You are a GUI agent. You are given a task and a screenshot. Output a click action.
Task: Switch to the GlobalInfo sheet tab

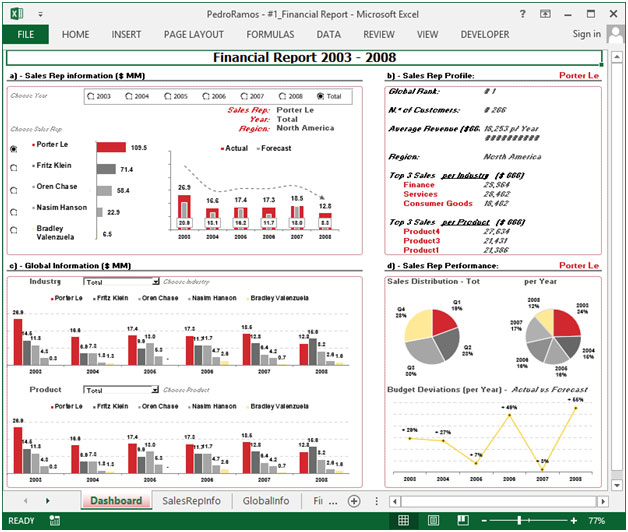click(x=266, y=501)
